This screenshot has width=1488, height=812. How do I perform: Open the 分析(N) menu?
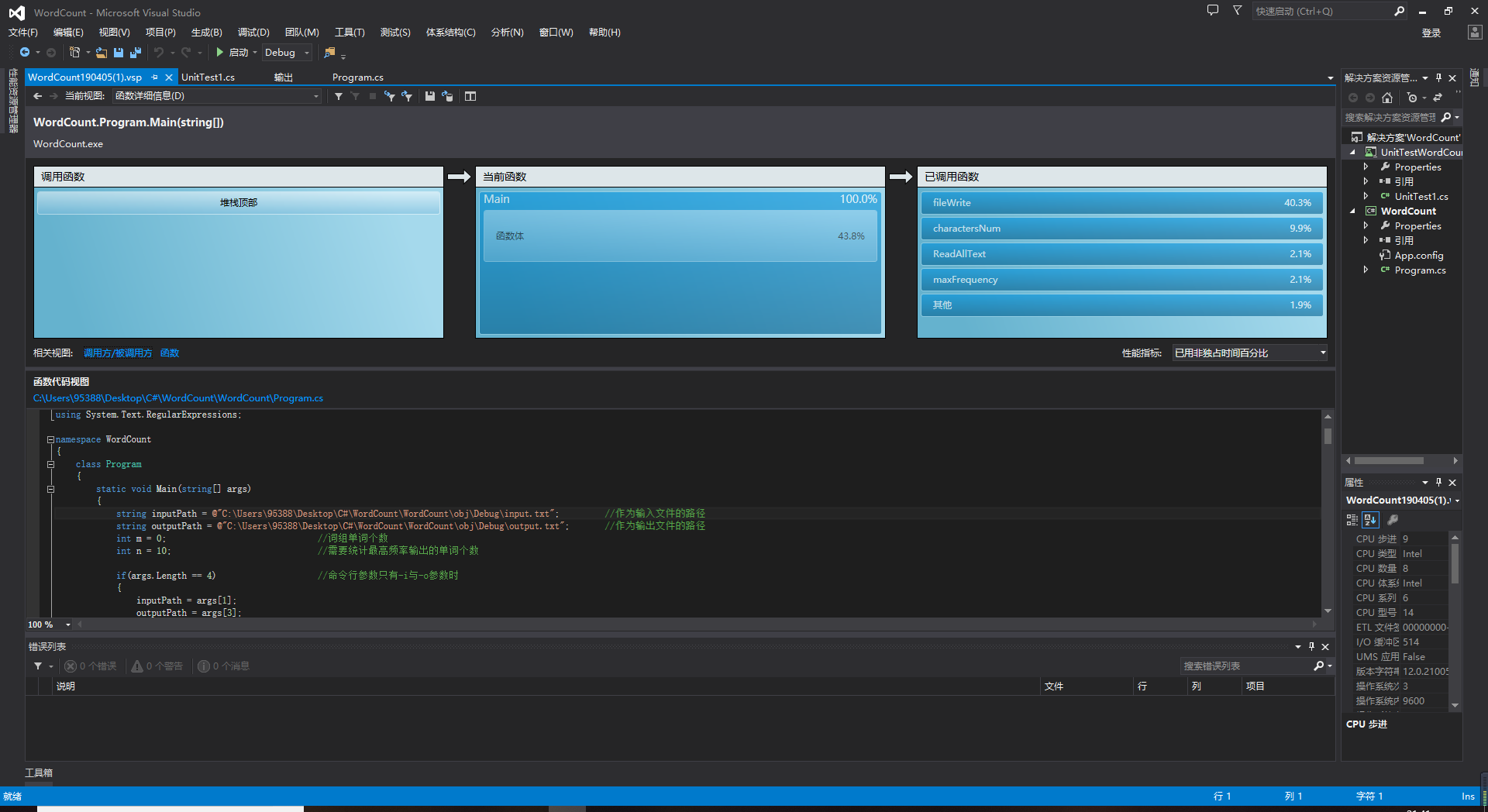tap(508, 32)
